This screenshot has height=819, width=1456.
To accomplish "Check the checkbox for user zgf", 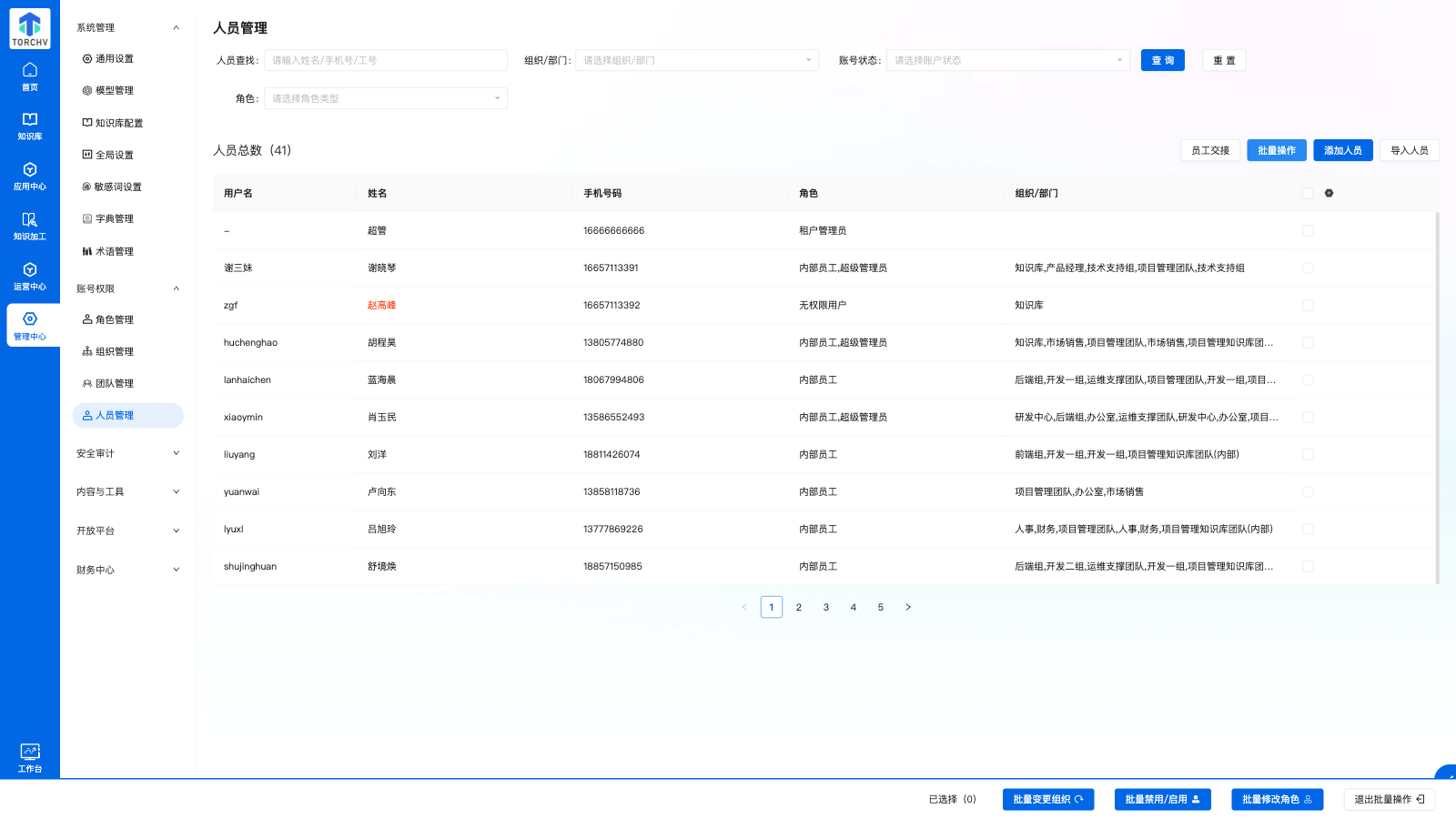I will tap(1308, 305).
